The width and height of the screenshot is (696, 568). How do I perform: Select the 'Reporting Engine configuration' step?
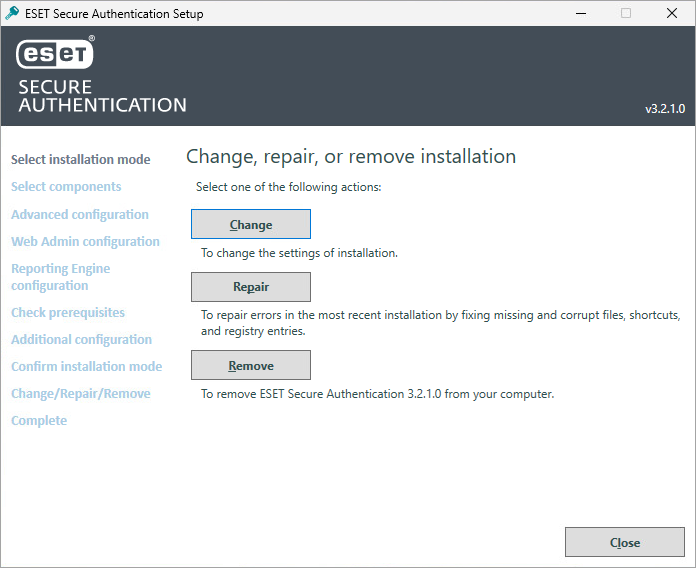(61, 277)
